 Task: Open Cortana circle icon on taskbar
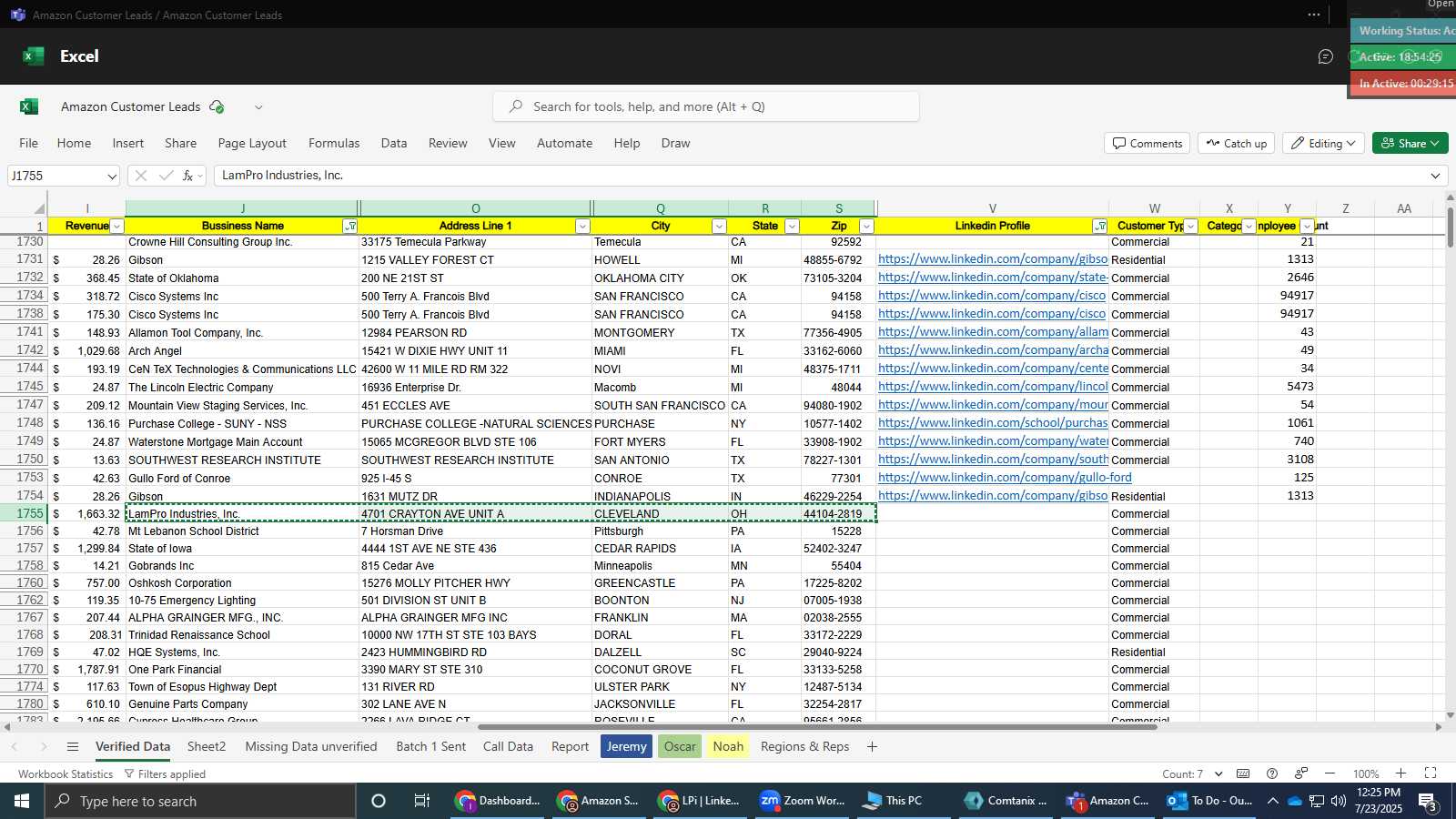(x=379, y=801)
